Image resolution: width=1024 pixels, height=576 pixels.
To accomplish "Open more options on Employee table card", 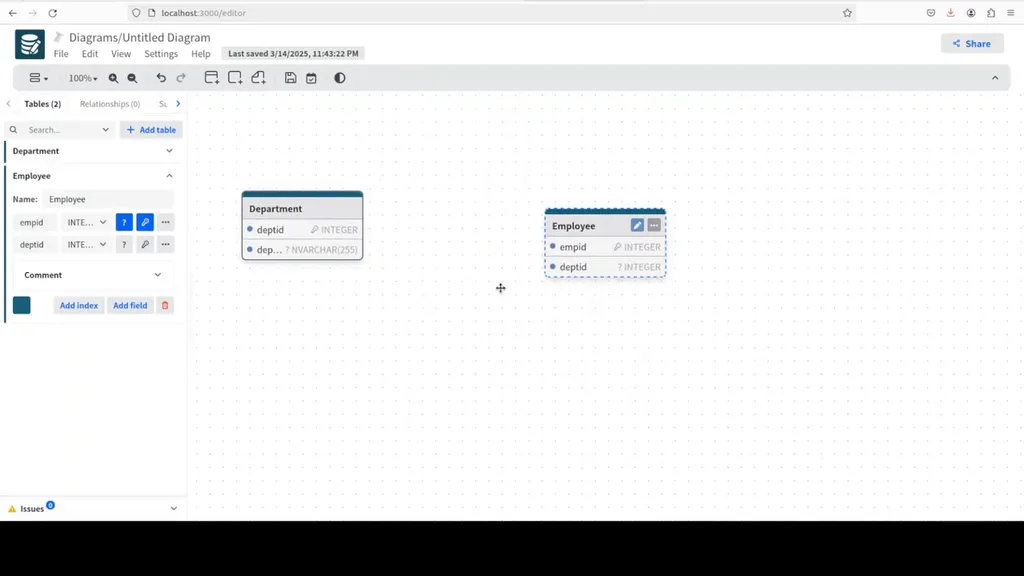I will tap(654, 225).
